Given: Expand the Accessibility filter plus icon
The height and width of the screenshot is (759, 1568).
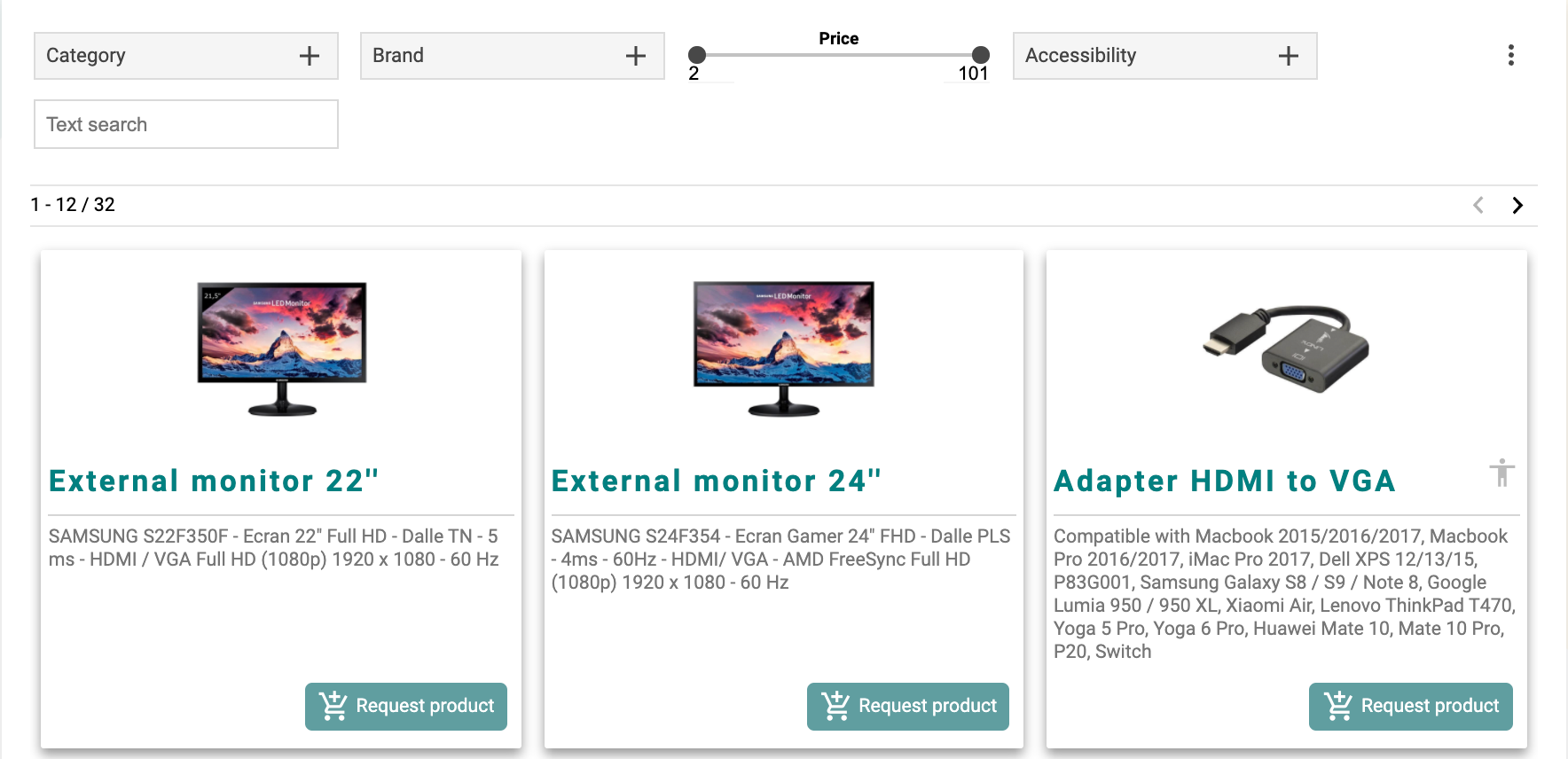Looking at the screenshot, I should 1288,56.
